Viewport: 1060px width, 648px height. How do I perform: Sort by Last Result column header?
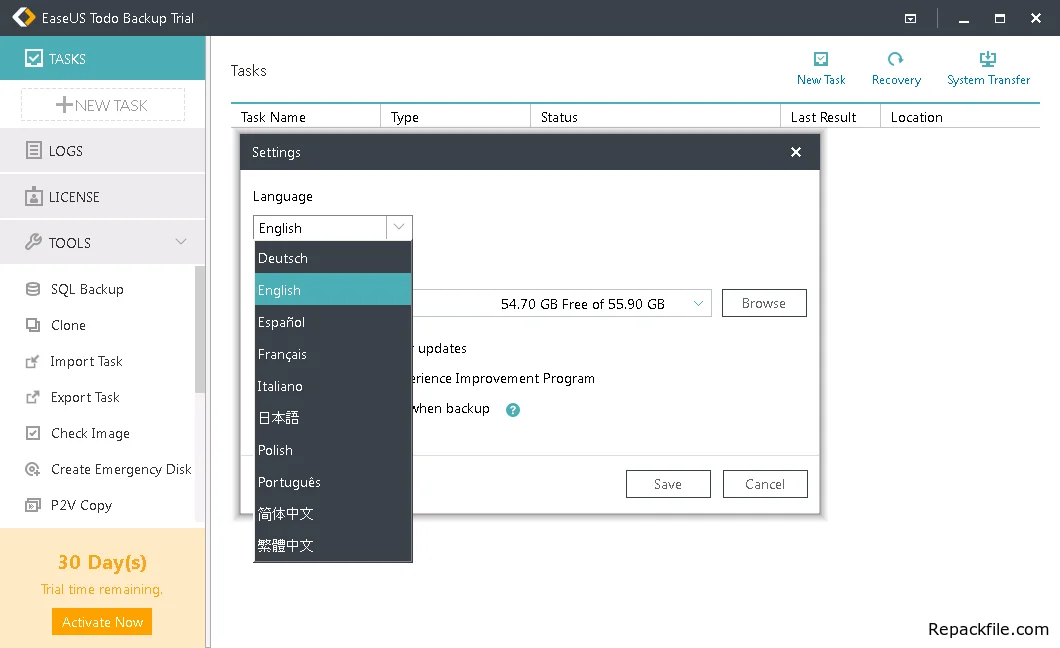[831, 117]
